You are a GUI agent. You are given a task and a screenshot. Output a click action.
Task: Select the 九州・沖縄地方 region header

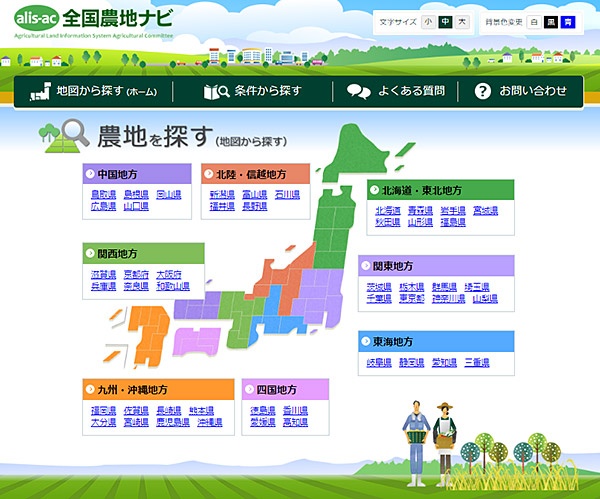[x=158, y=390]
